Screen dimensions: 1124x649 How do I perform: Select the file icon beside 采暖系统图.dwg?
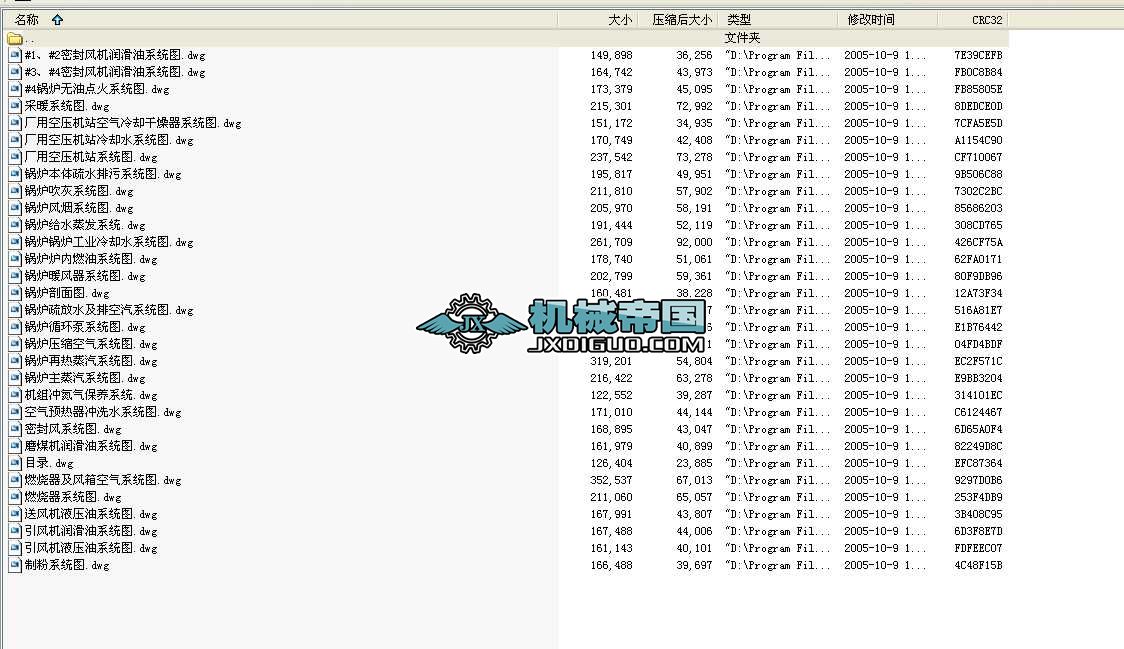pyautogui.click(x=15, y=106)
